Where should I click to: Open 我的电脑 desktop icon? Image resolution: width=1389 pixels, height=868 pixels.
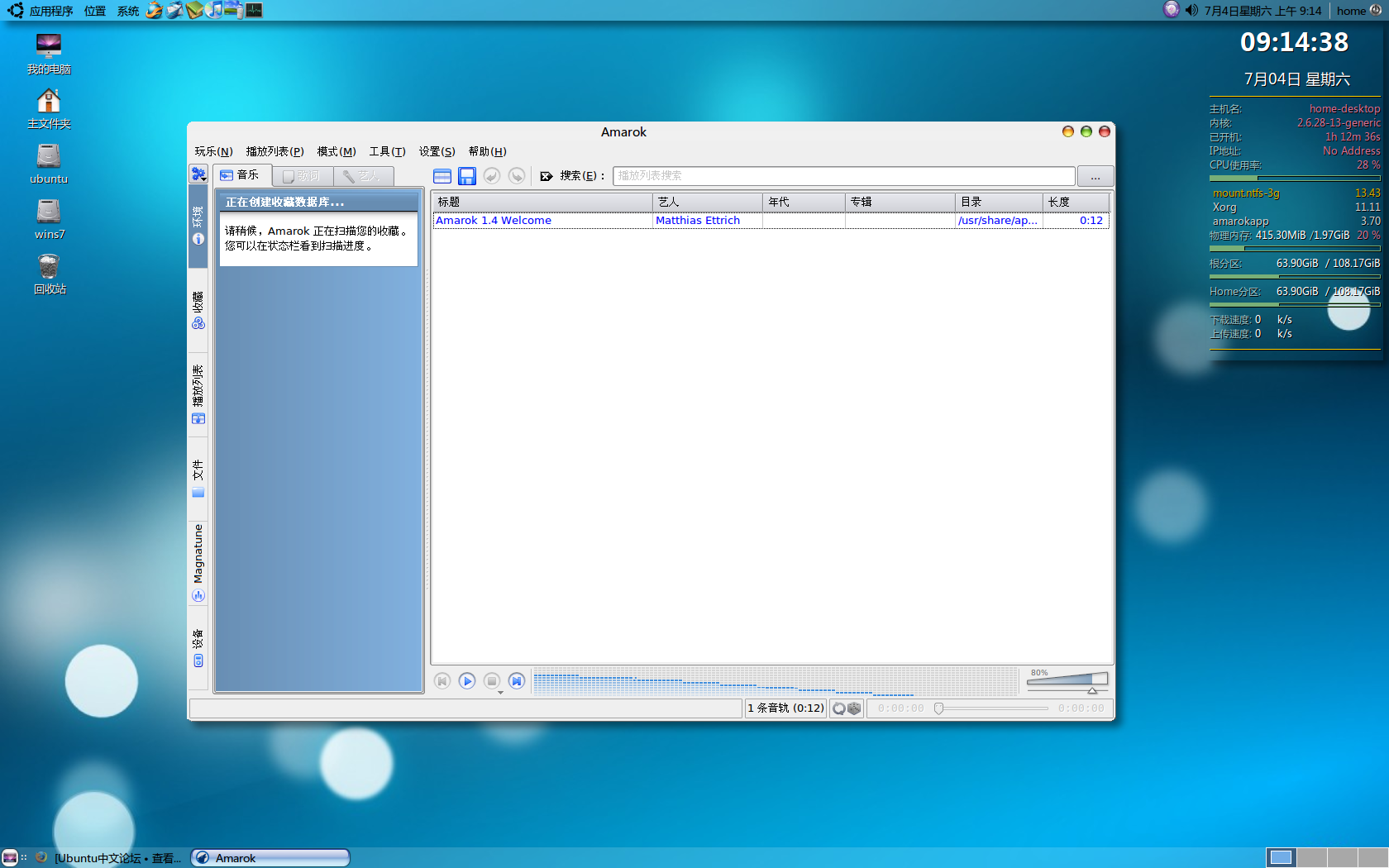click(x=49, y=54)
